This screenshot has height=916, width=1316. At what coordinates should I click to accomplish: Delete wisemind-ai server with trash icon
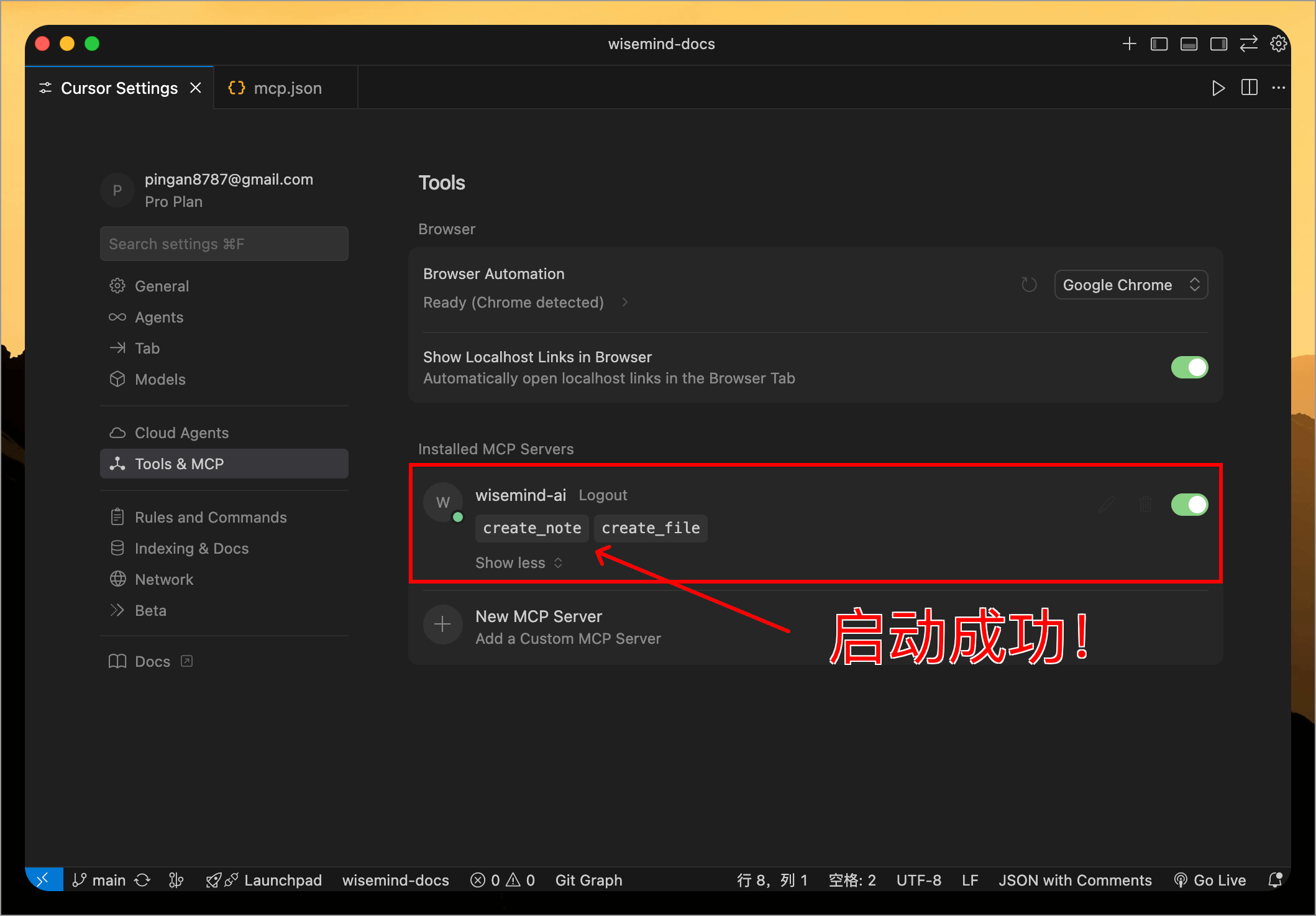1146,504
